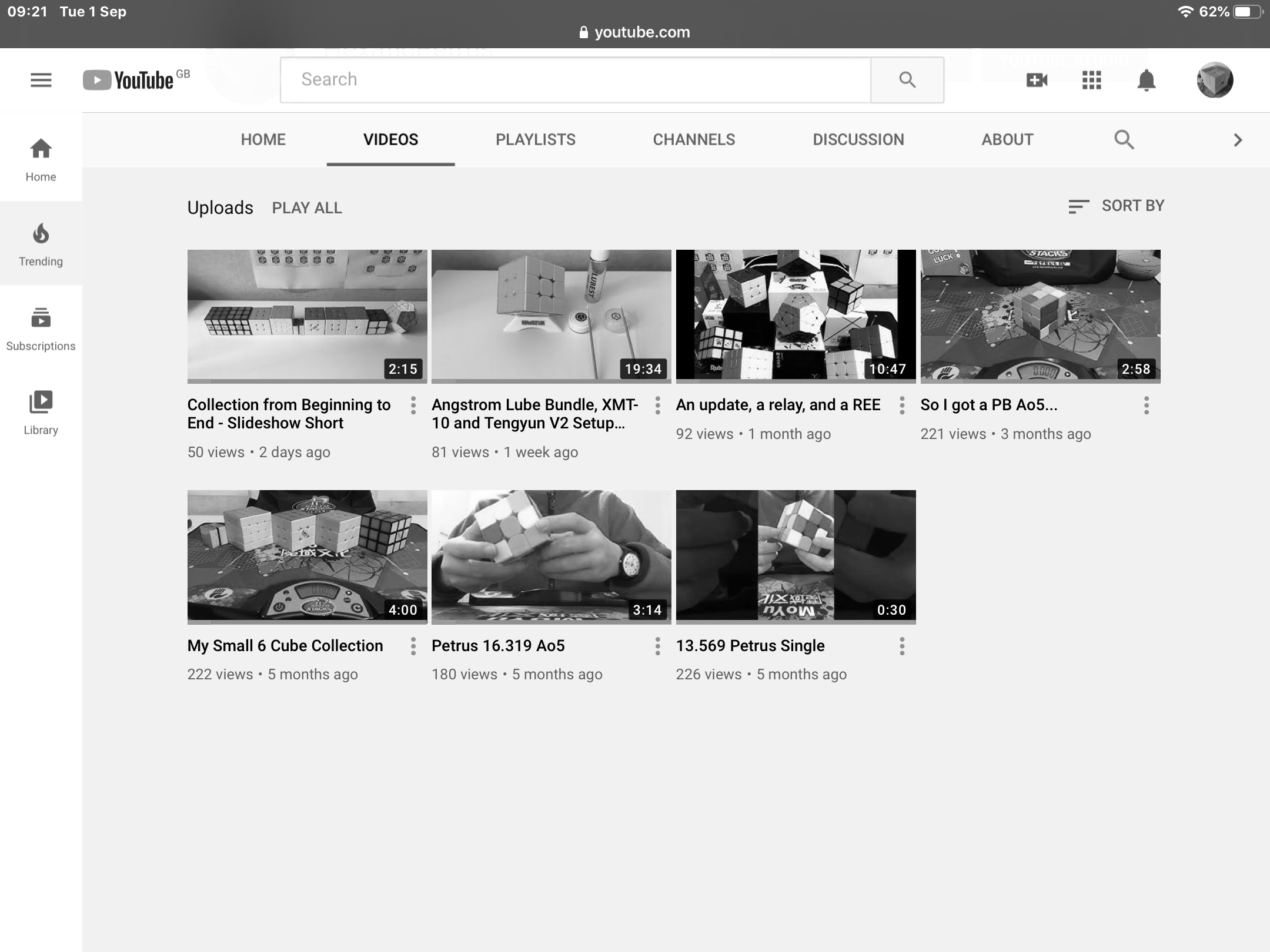Open options for 13.569 Petrus Single
This screenshot has height=952, width=1270.
902,646
